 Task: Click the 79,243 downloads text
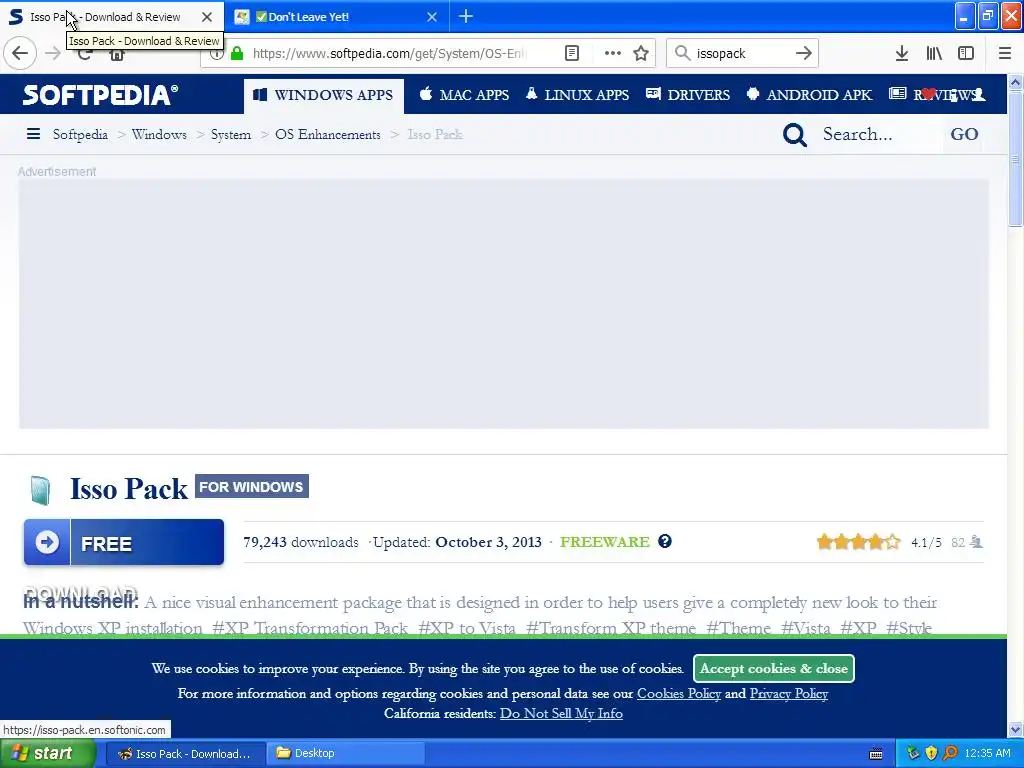[300, 542]
